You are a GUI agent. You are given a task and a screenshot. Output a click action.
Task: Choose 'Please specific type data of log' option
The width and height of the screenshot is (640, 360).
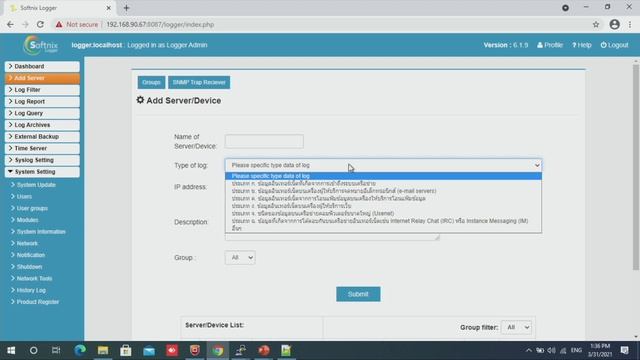(x=383, y=176)
